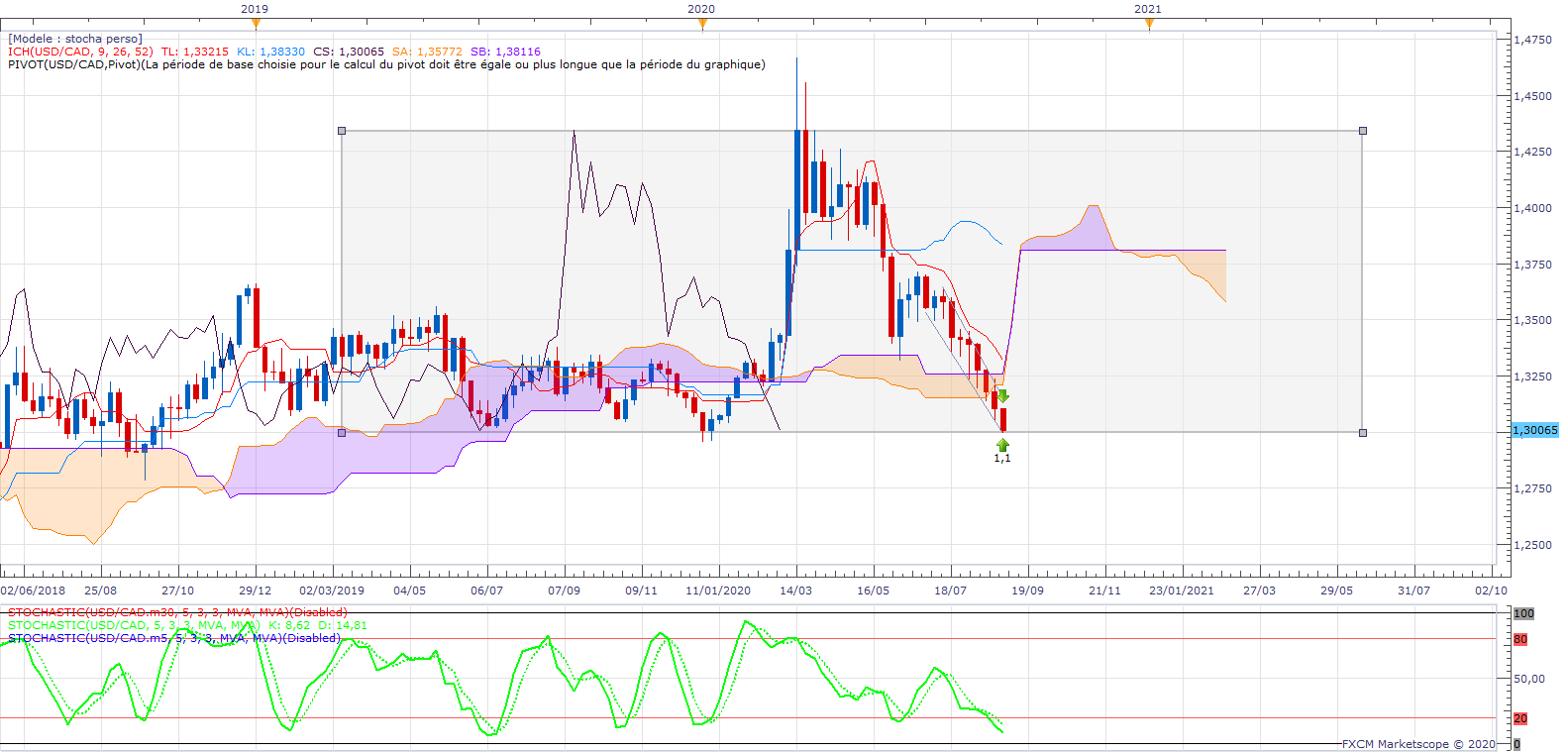Image resolution: width=1568 pixels, height=753 pixels.
Task: Click the red "TL: 1,33215" value
Action: click(194, 52)
